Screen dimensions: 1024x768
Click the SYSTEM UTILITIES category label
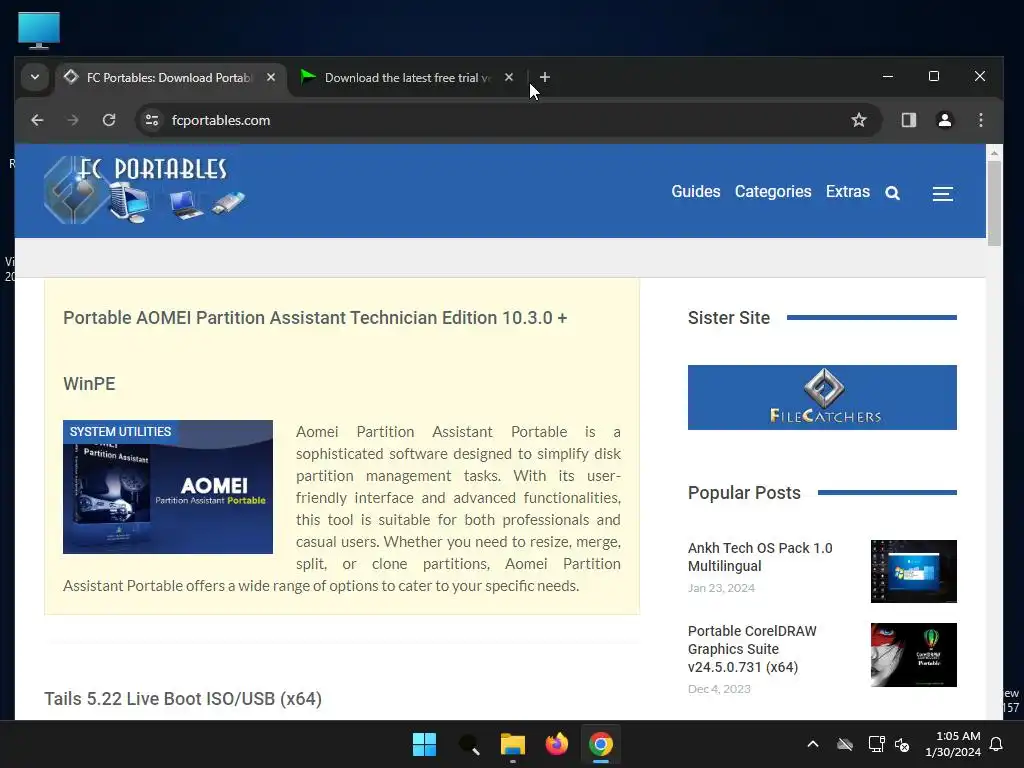click(x=120, y=432)
